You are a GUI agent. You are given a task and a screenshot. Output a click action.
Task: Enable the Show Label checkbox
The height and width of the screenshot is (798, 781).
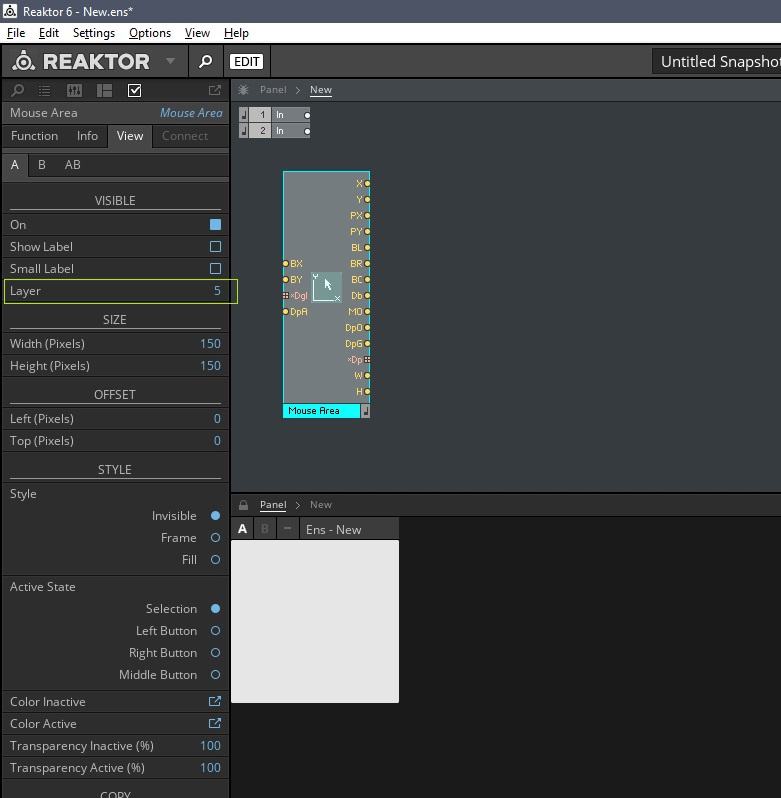[215, 246]
